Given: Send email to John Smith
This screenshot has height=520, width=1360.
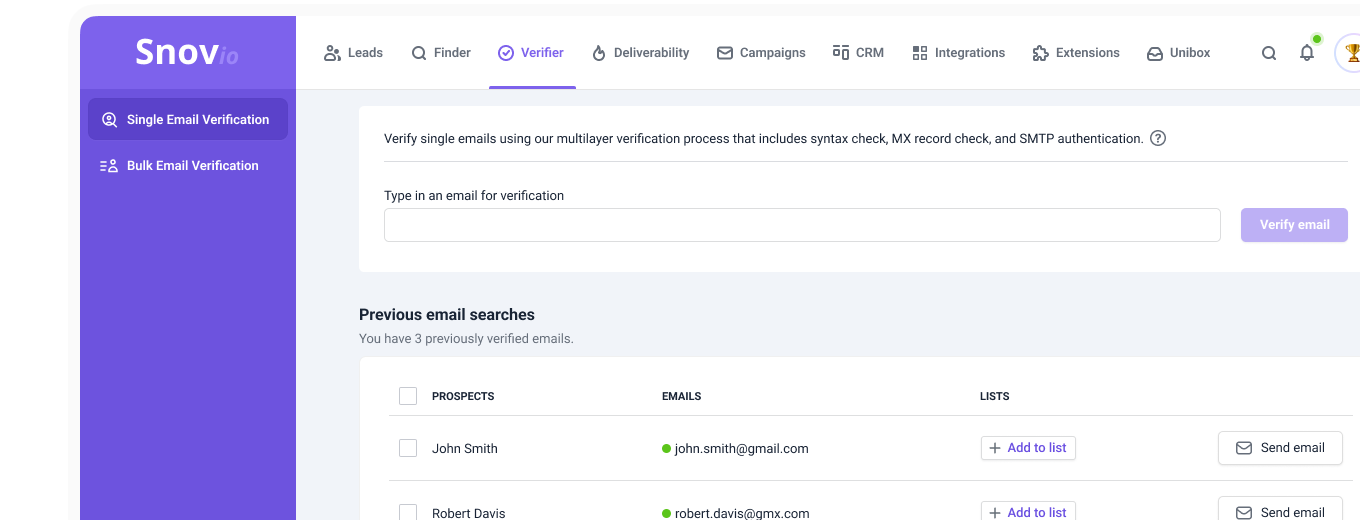Looking at the screenshot, I should [x=1280, y=448].
